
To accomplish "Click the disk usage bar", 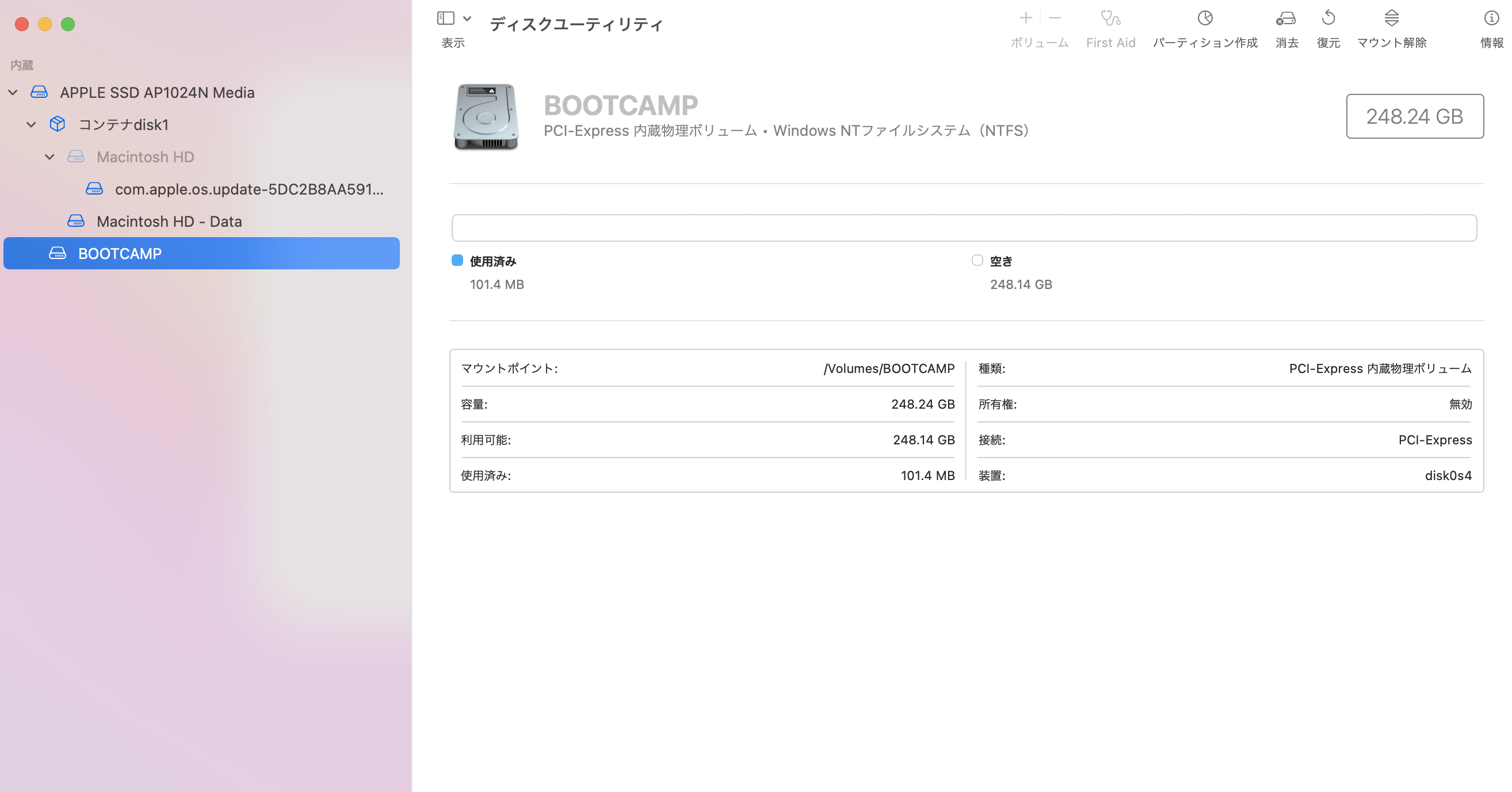I will coord(964,228).
